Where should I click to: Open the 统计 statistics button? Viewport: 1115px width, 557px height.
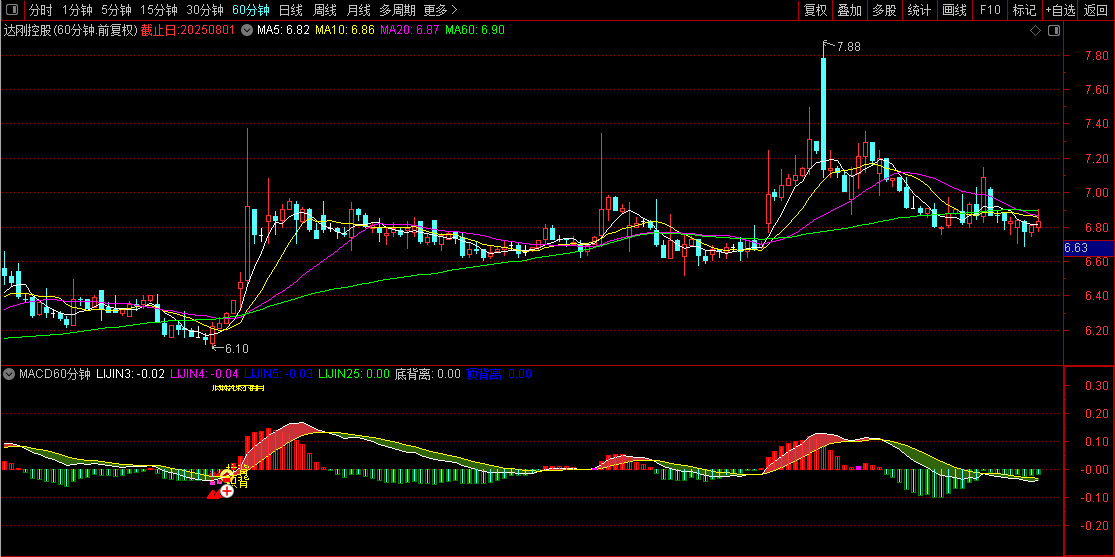click(x=919, y=10)
